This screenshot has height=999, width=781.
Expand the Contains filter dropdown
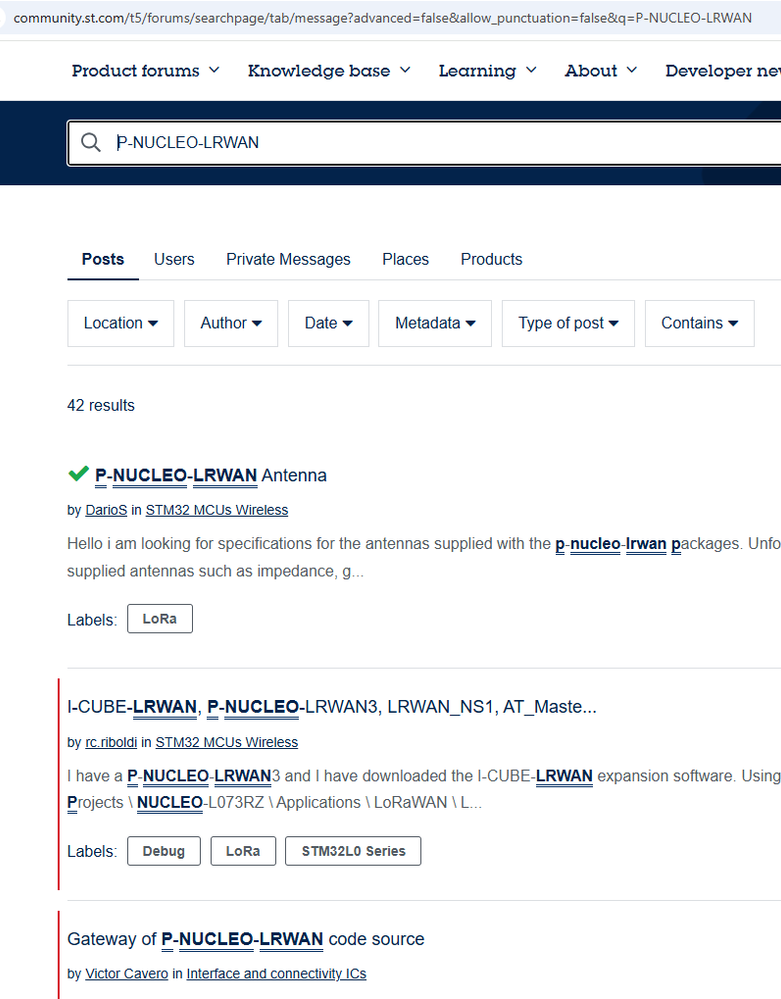point(699,323)
